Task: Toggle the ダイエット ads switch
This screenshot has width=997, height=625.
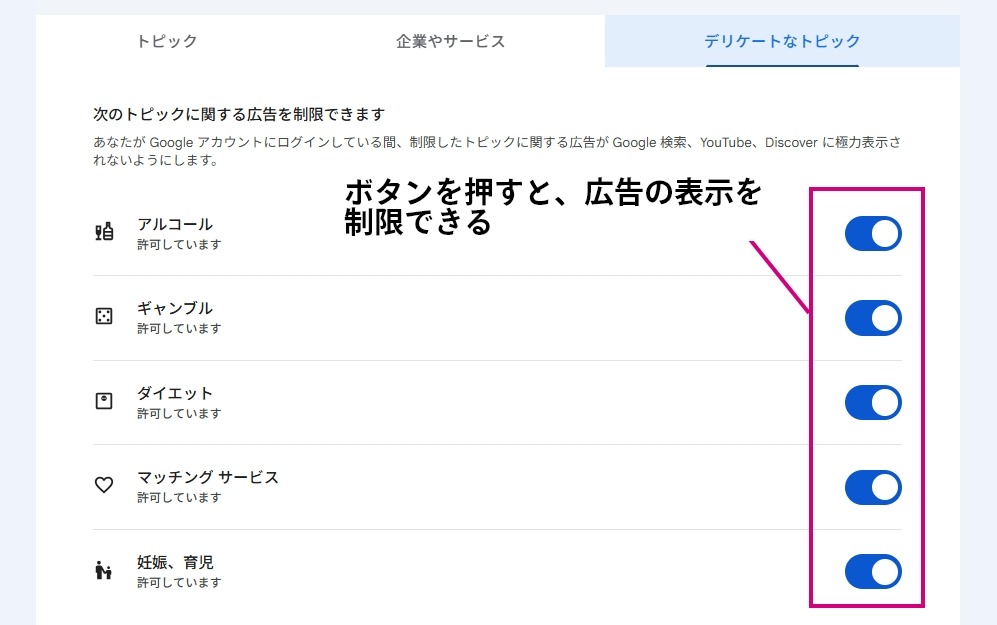Action: (x=872, y=402)
